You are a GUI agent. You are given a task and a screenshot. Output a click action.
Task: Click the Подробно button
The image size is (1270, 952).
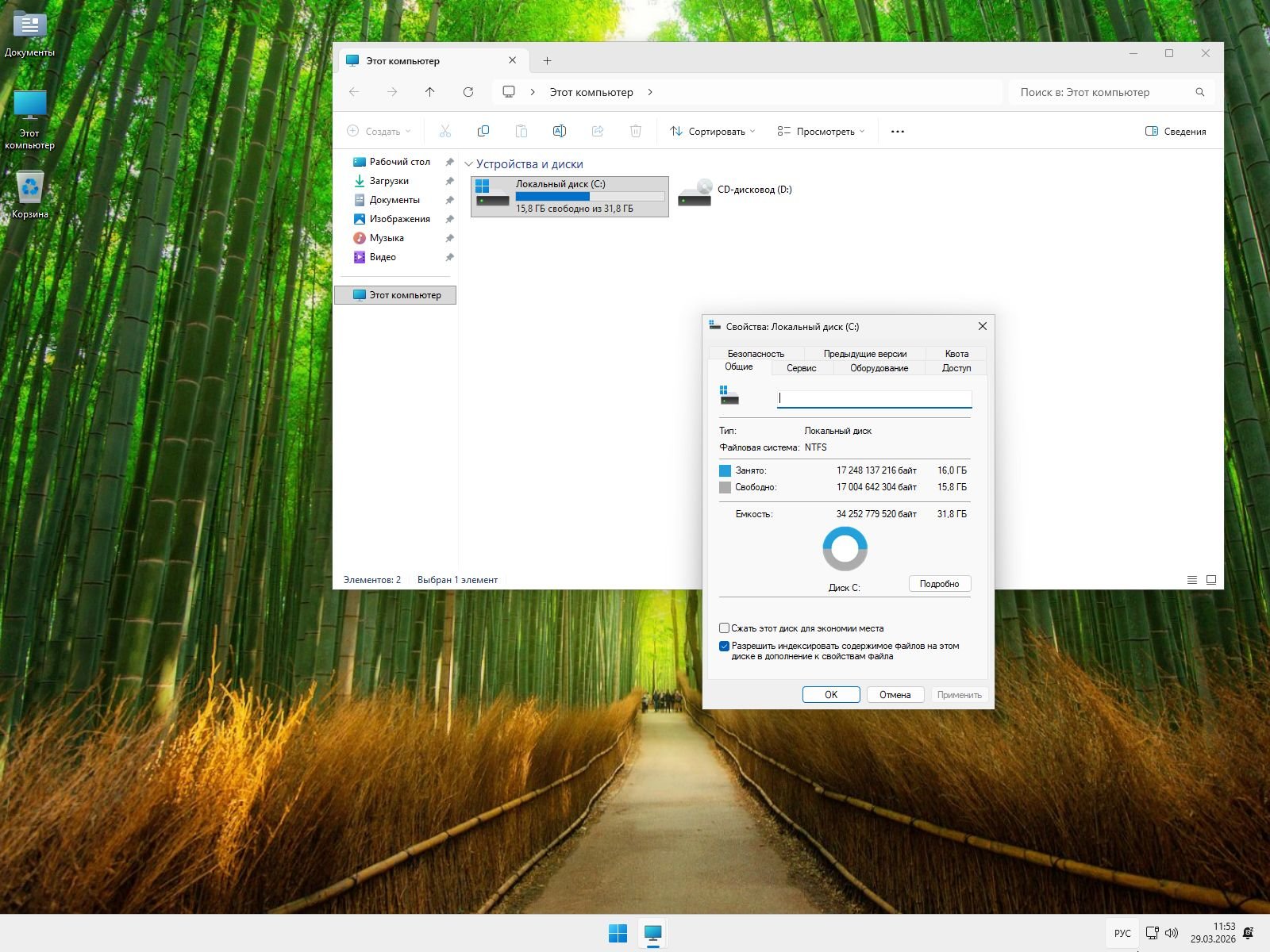939,584
